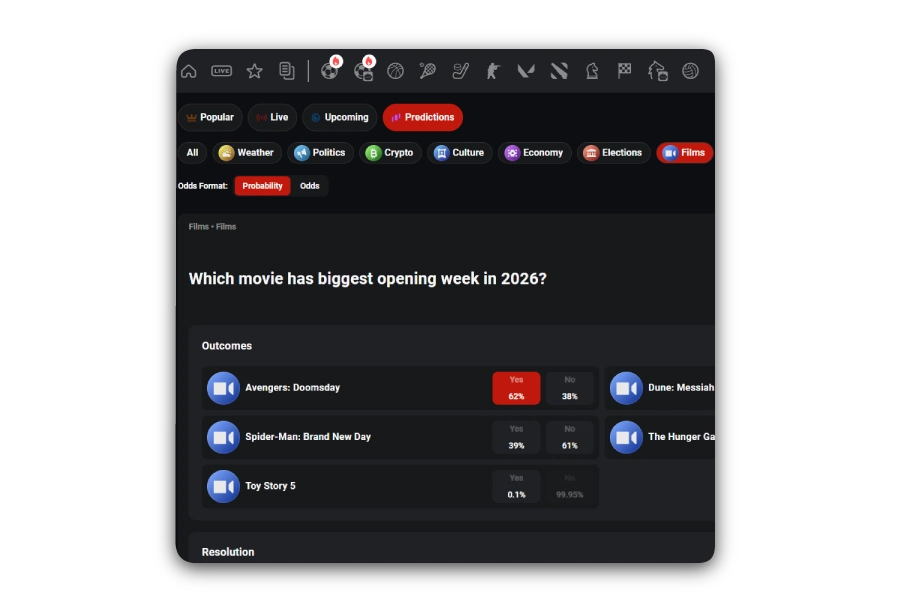This screenshot has width=900, height=600.
Task: Filter predictions by Culture
Action: pyautogui.click(x=460, y=153)
